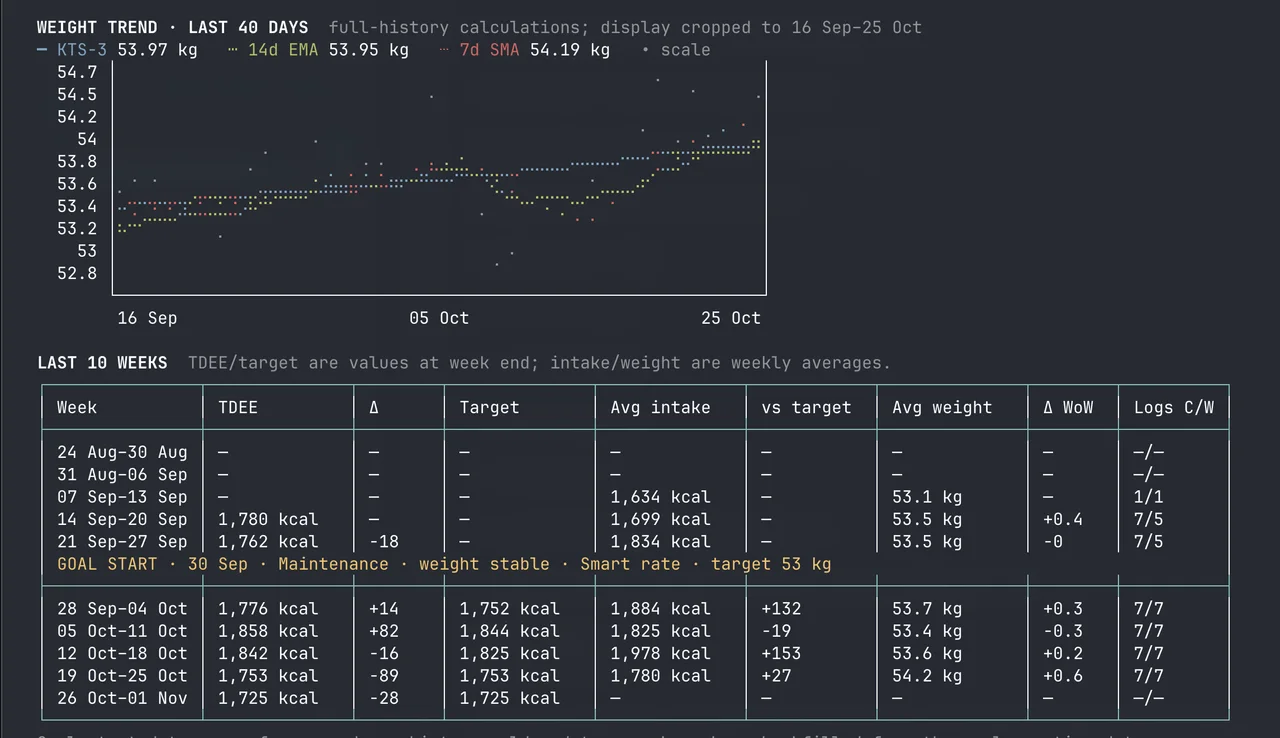Screen dimensions: 1280x738
Task: Click vs target value +153
Action: click(x=782, y=653)
